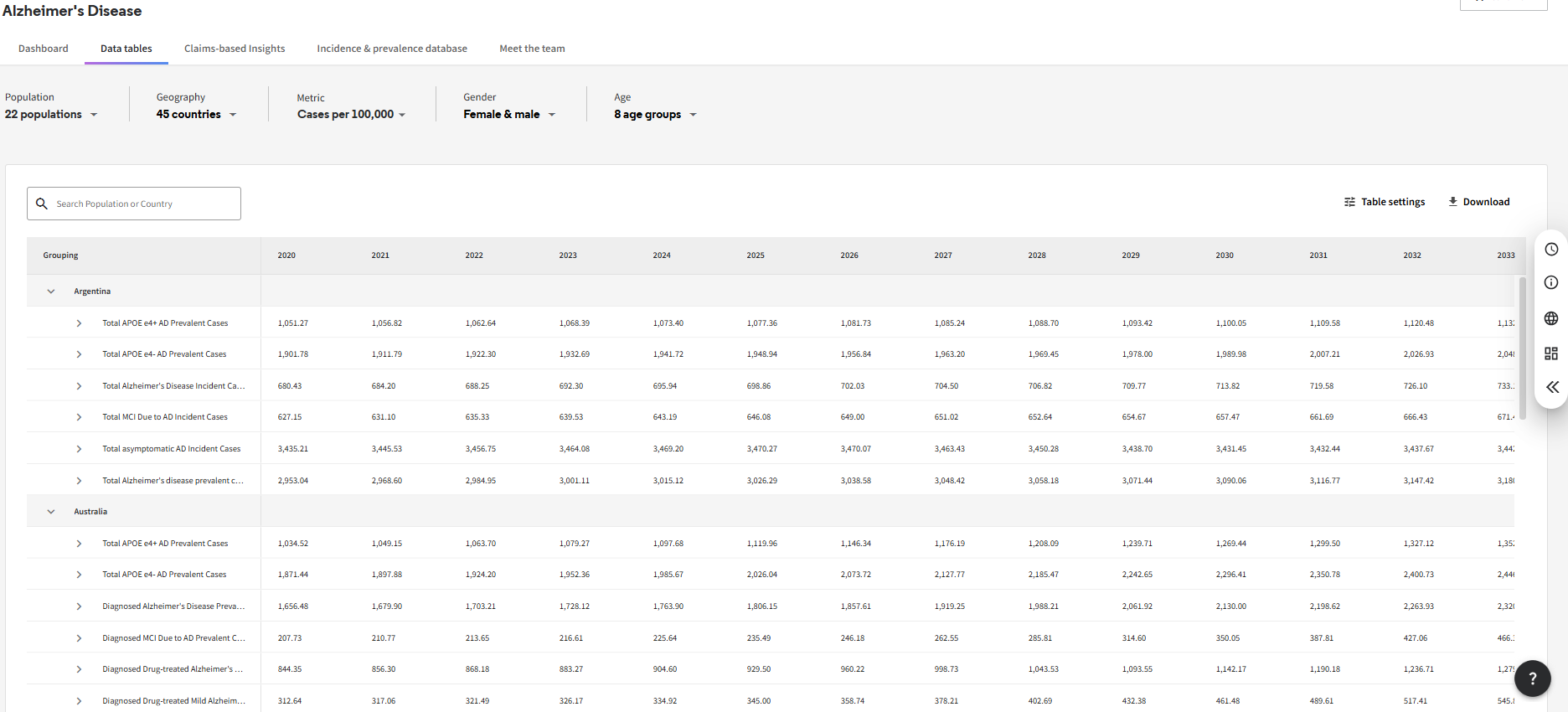This screenshot has width=1568, height=712.
Task: Click the Download button
Action: [1478, 202]
